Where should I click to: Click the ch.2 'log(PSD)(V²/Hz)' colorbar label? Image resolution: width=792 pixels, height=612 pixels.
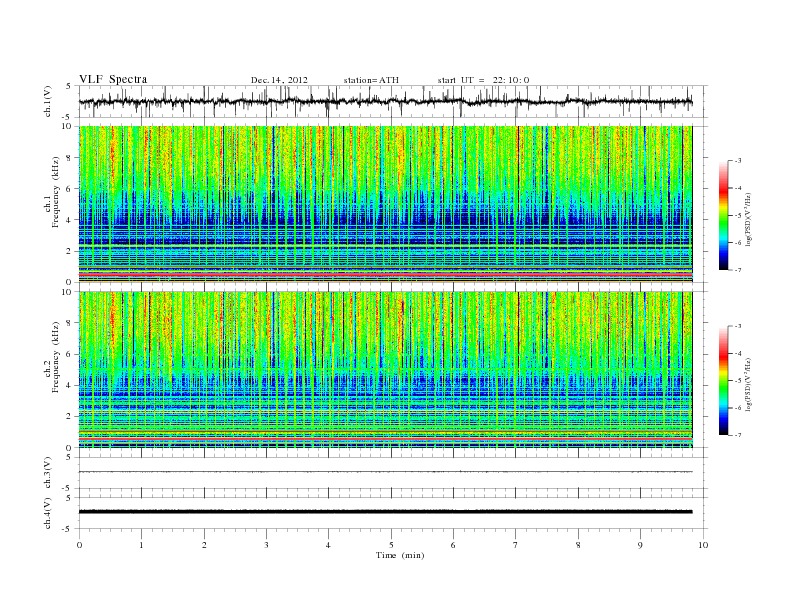(749, 384)
